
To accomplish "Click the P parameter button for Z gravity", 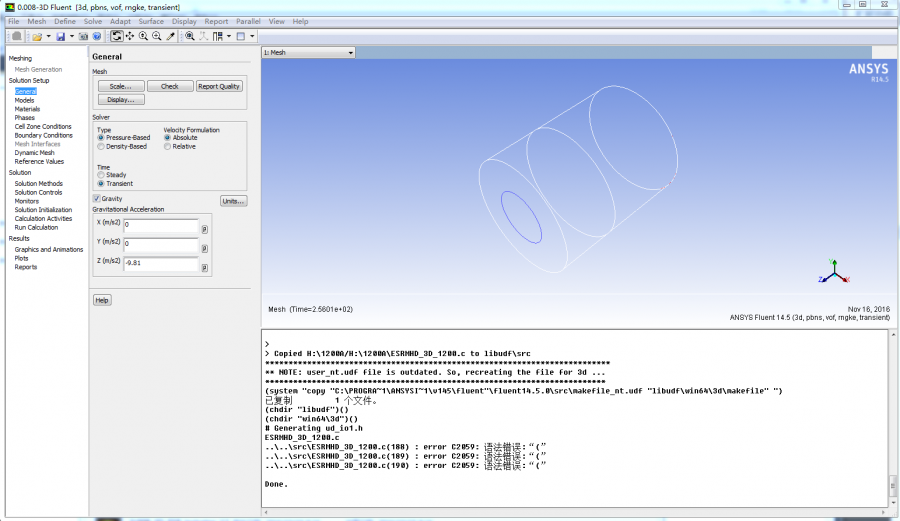I will tap(204, 267).
